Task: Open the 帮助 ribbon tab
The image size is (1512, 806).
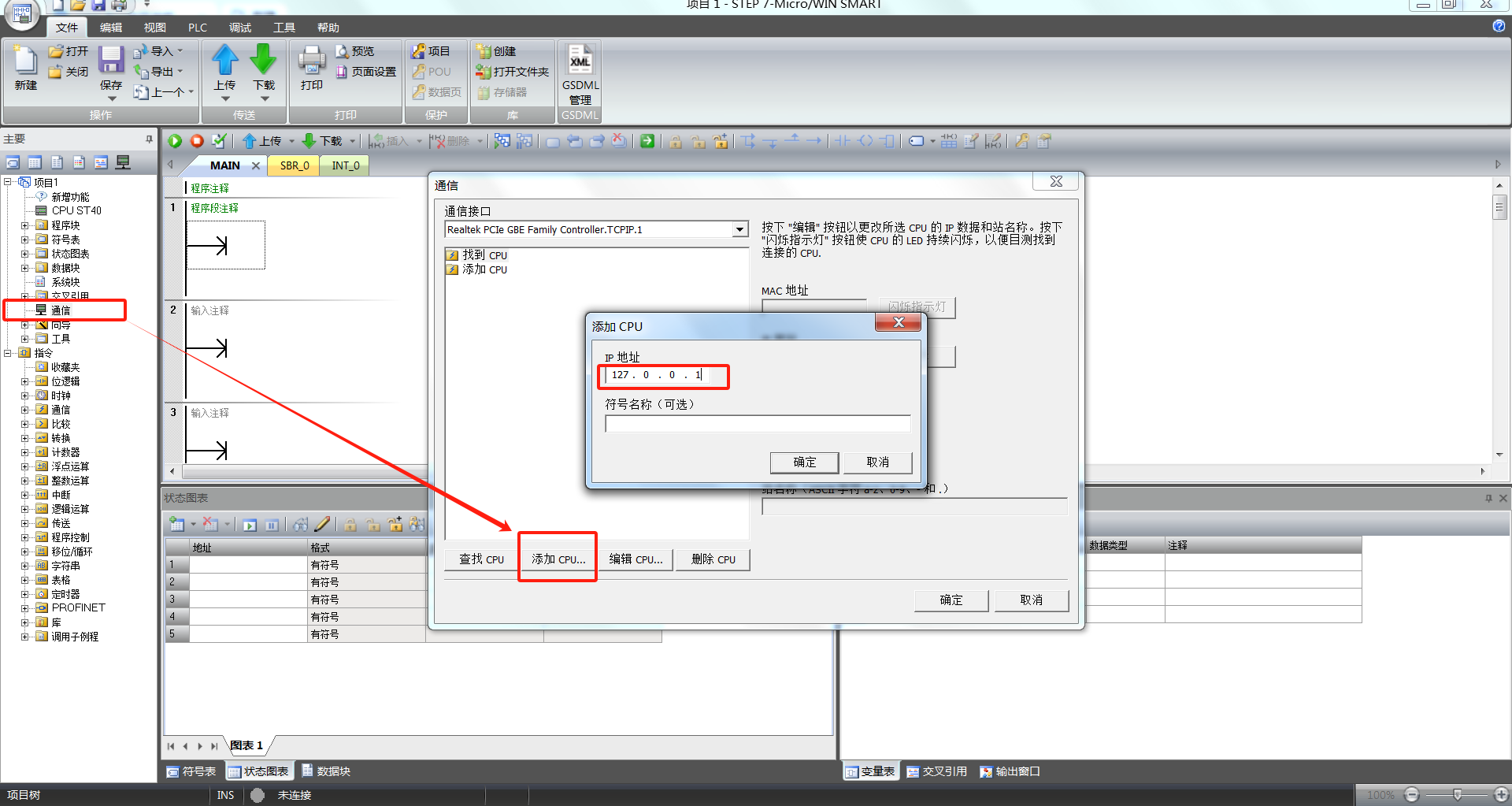Action: (x=328, y=28)
